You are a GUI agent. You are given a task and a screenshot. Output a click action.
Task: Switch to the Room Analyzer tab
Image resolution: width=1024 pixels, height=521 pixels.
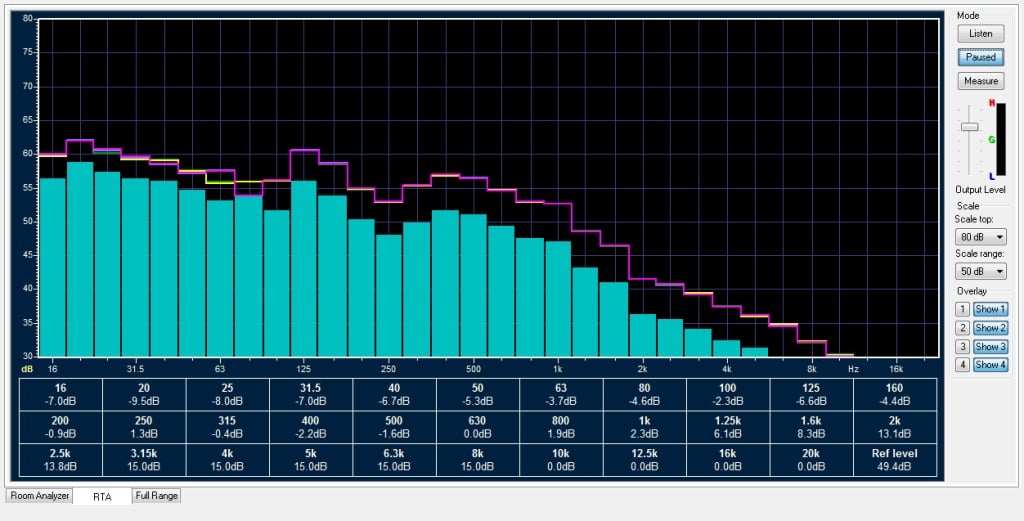pos(39,496)
